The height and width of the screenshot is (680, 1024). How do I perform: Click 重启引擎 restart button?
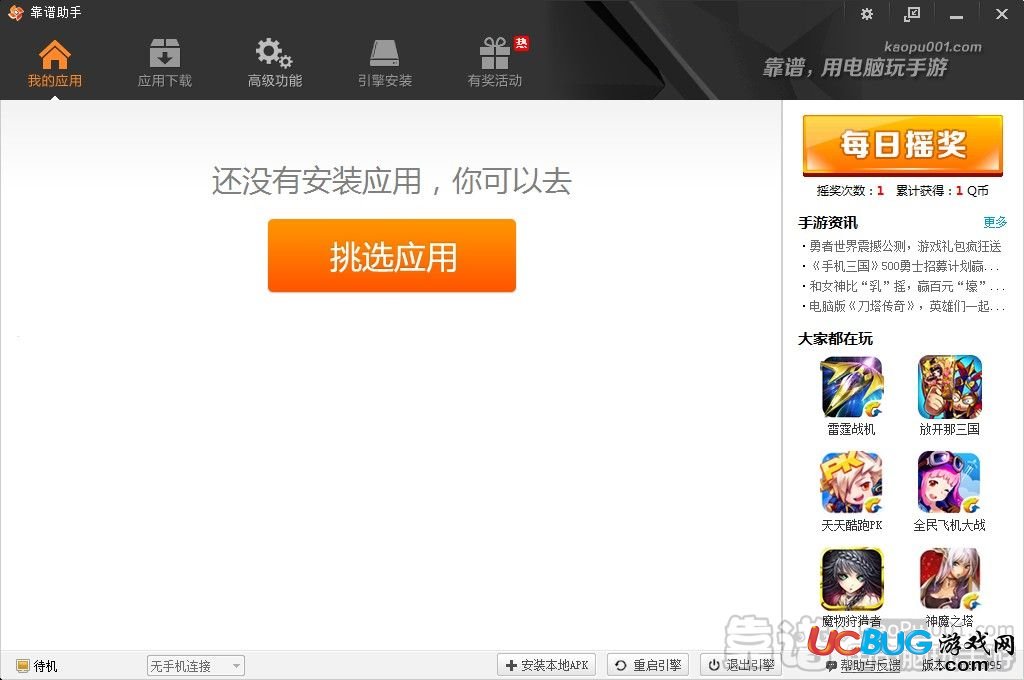648,665
